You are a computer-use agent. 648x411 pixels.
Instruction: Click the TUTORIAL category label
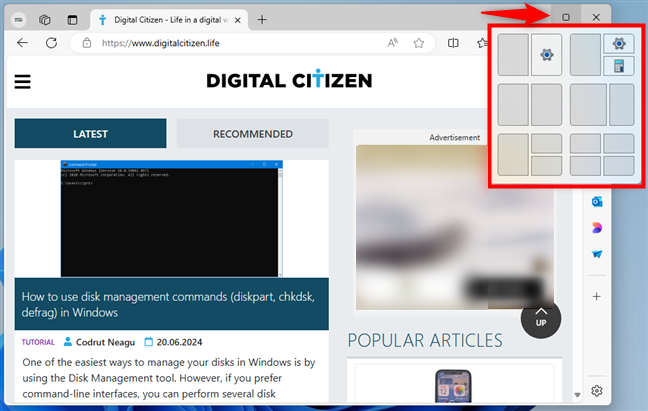pyautogui.click(x=38, y=342)
